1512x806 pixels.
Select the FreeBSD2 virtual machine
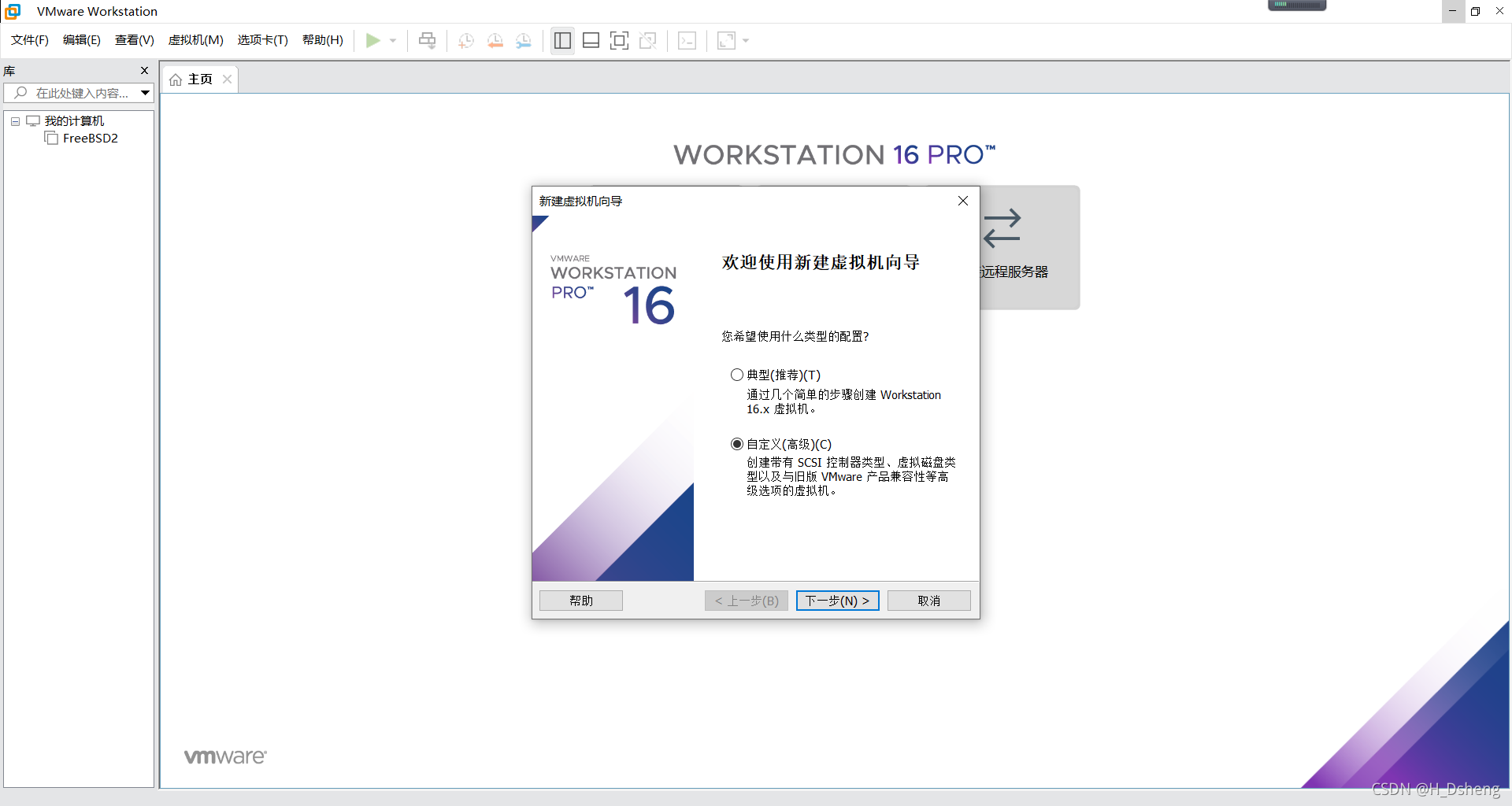tap(91, 139)
